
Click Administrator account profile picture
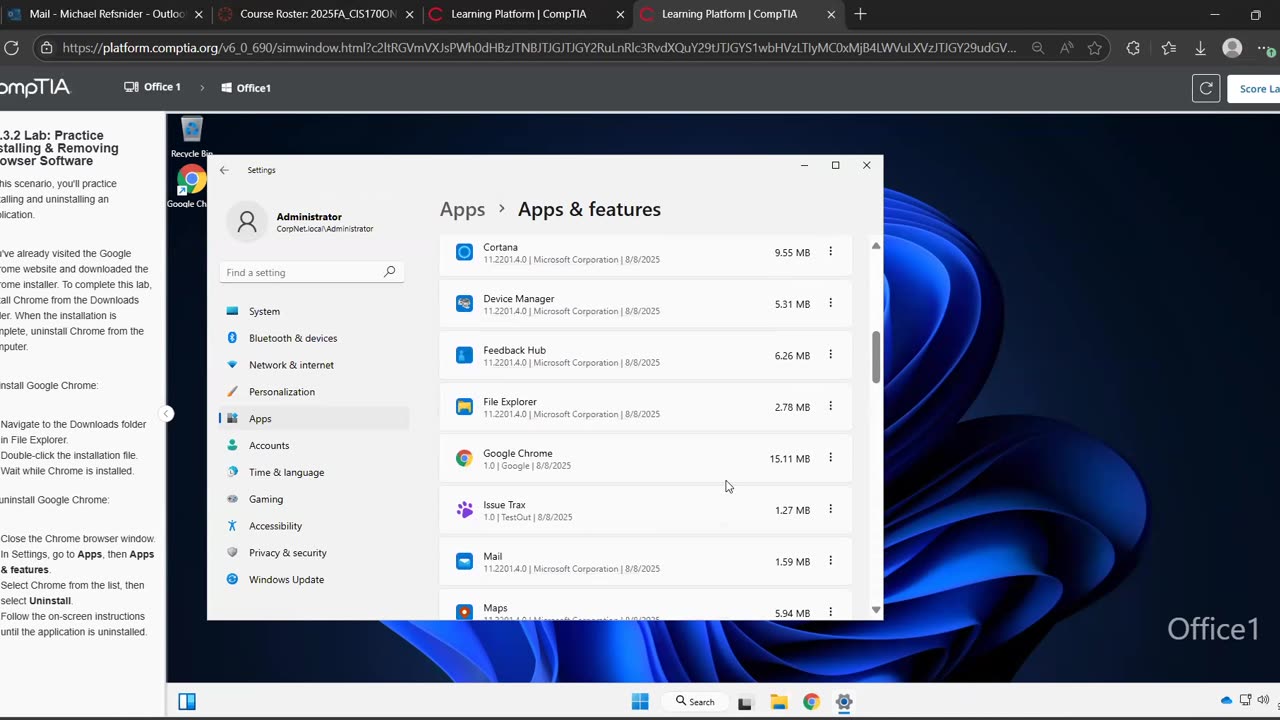(247, 222)
